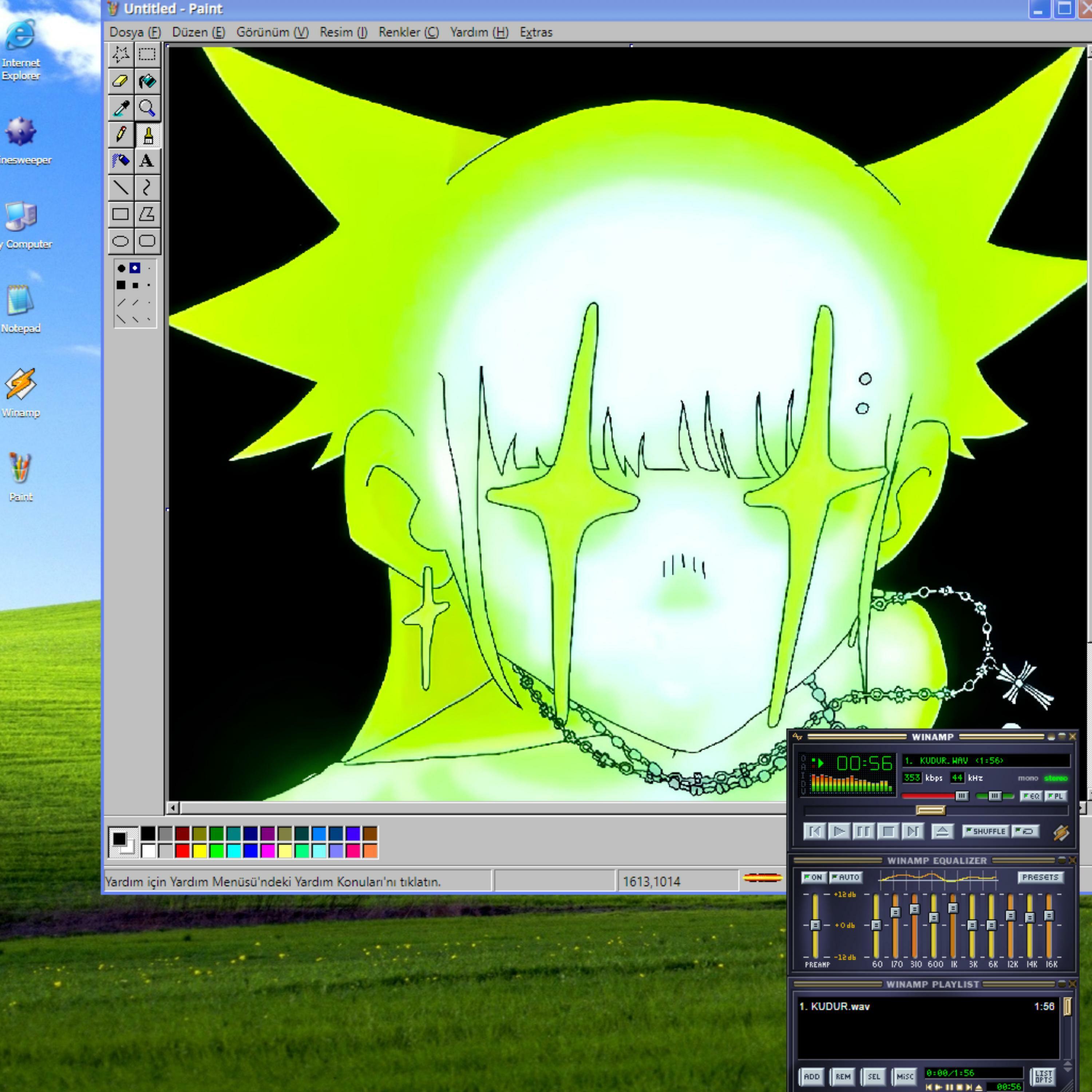This screenshot has width=1092, height=1092.
Task: Select the Pencil tool
Action: (x=120, y=135)
